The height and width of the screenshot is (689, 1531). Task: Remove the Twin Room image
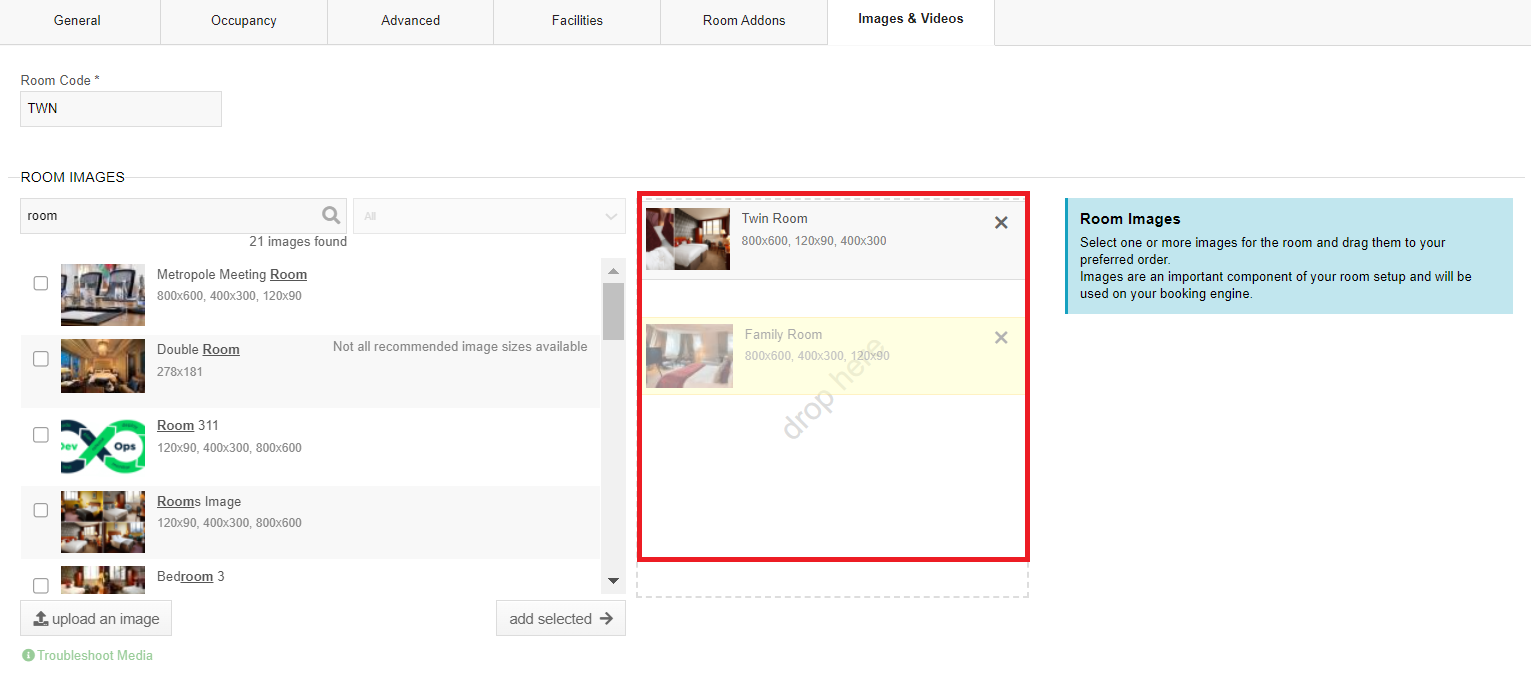point(1001,223)
